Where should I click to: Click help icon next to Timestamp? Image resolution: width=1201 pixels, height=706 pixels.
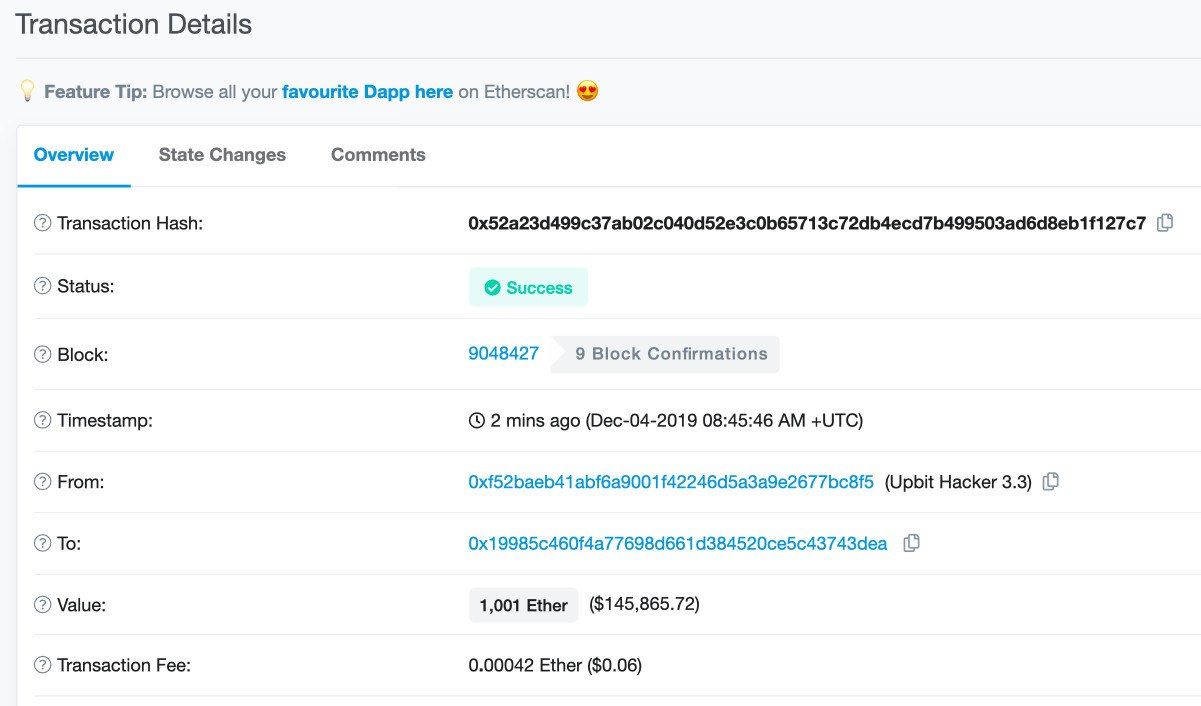click(42, 420)
